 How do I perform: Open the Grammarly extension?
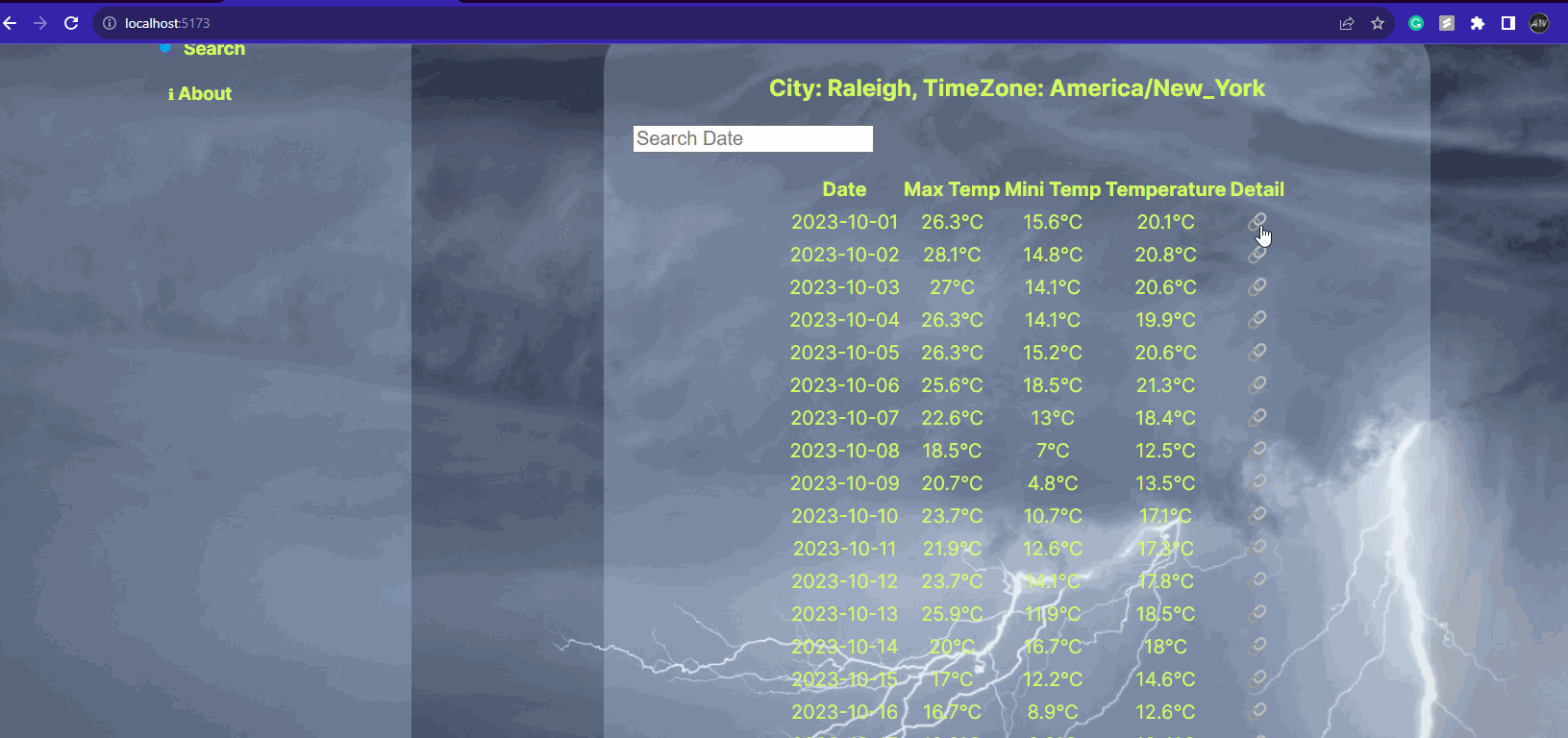pos(1416,23)
